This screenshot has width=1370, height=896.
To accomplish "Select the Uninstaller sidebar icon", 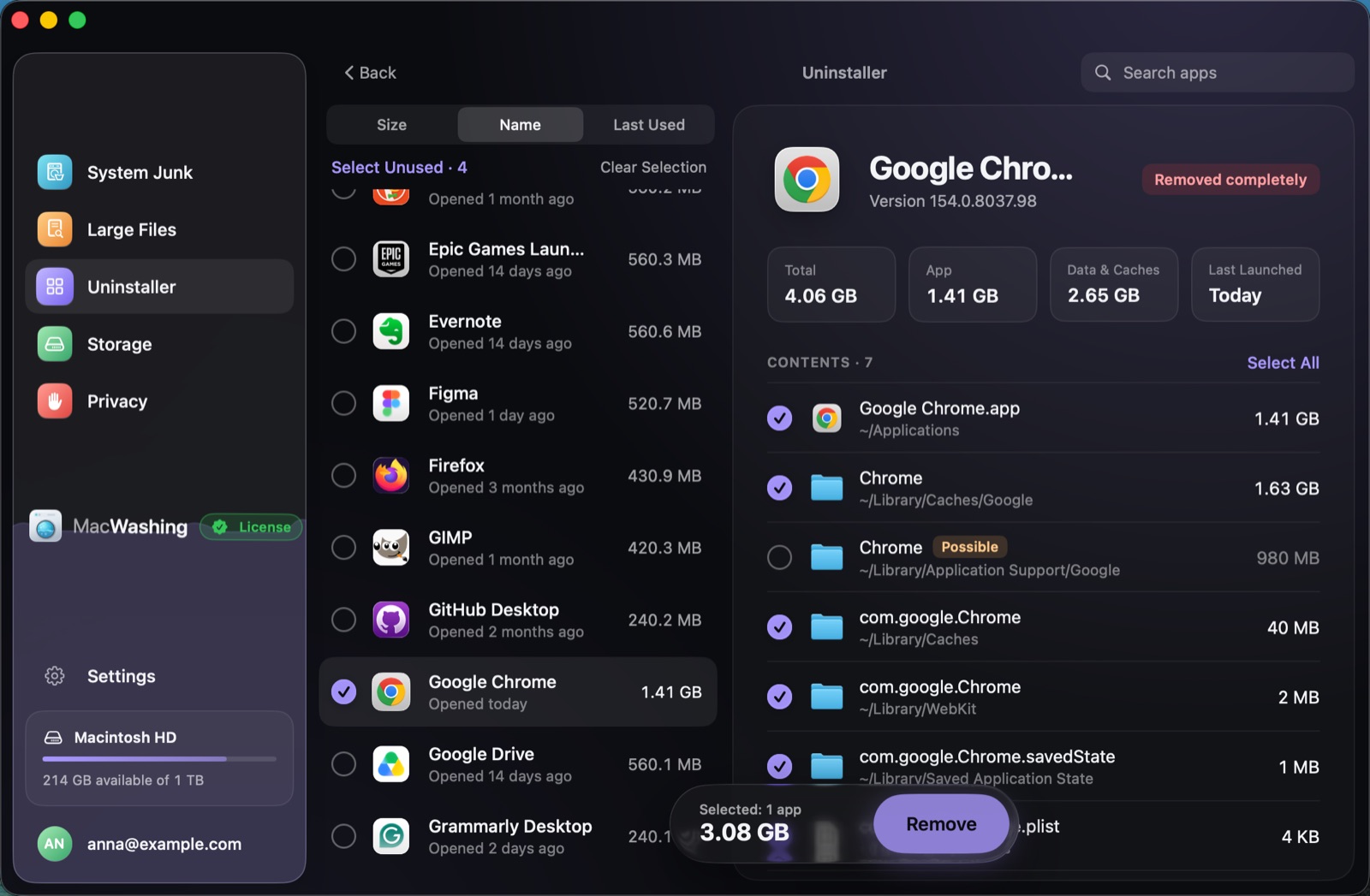I will point(55,287).
